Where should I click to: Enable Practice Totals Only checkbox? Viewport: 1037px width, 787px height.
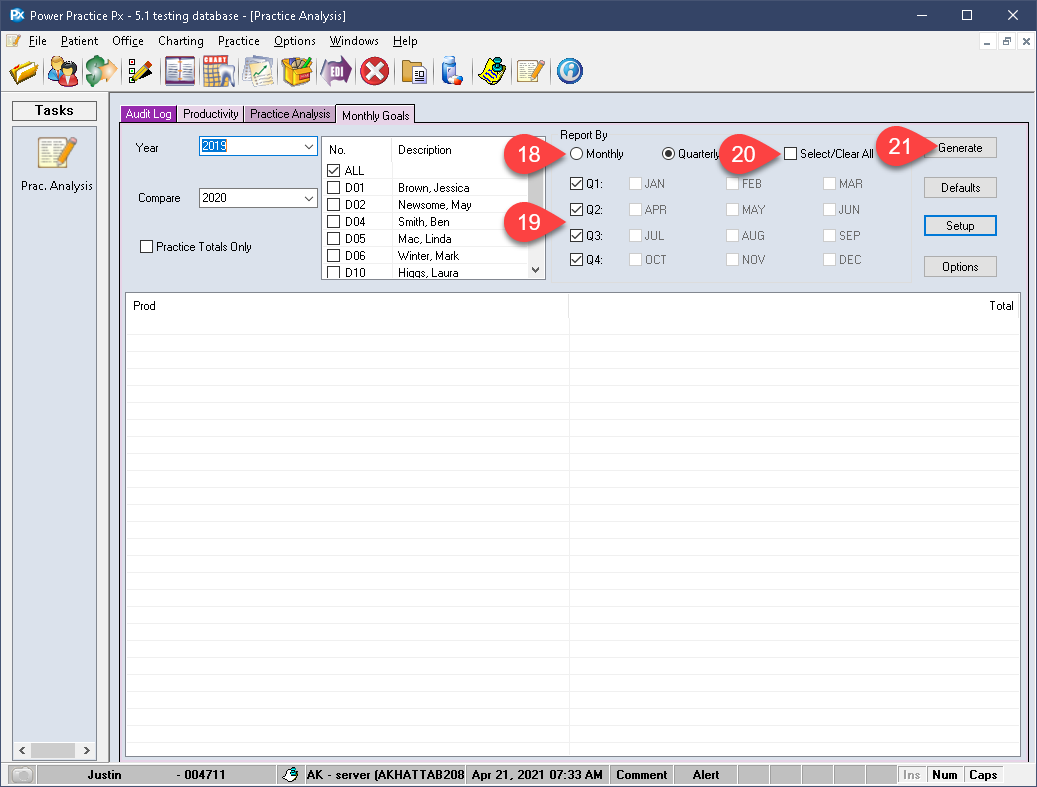147,247
